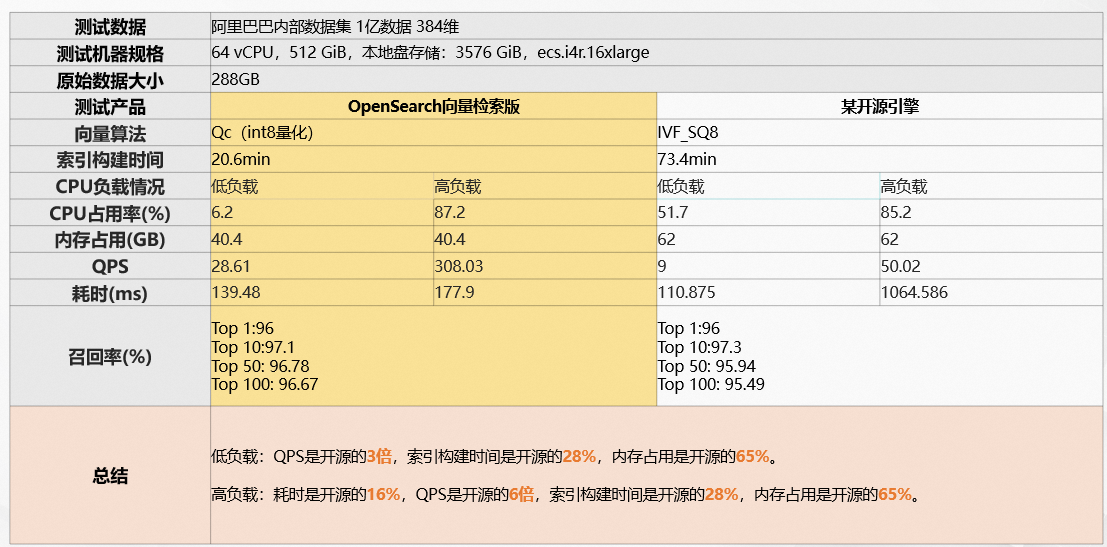Click the orange 6倍 in the summary
The width and height of the screenshot is (1107, 547).
click(522, 494)
